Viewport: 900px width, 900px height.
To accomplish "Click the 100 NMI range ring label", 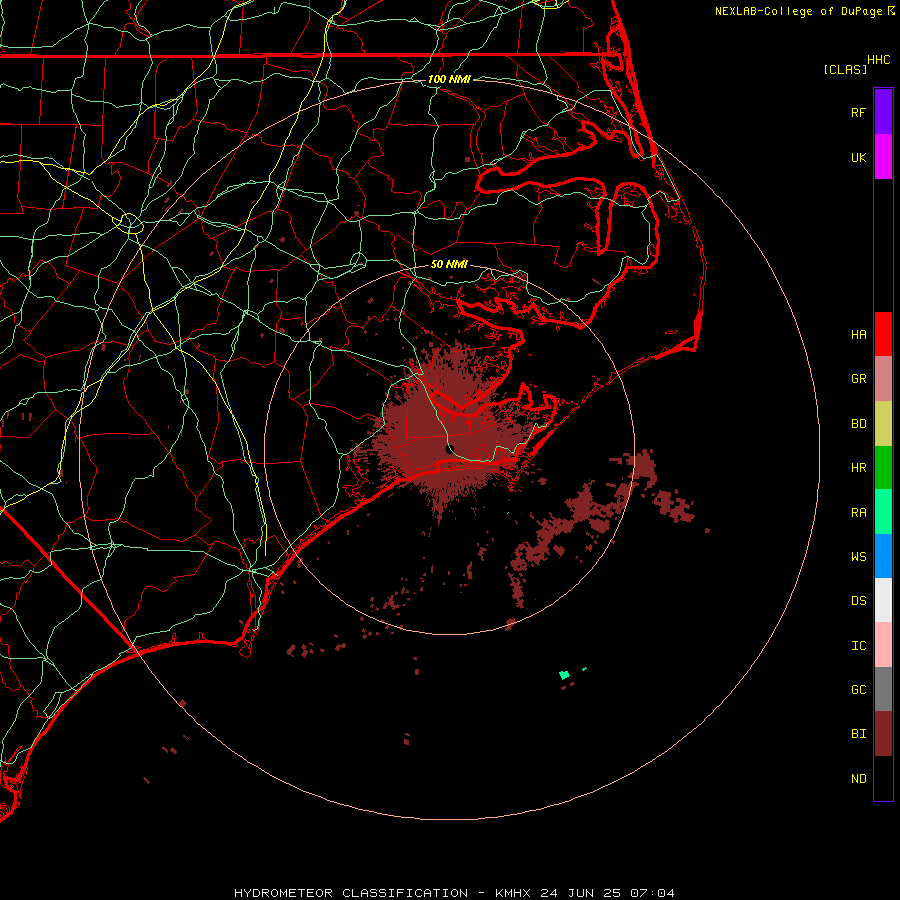I will tap(449, 79).
